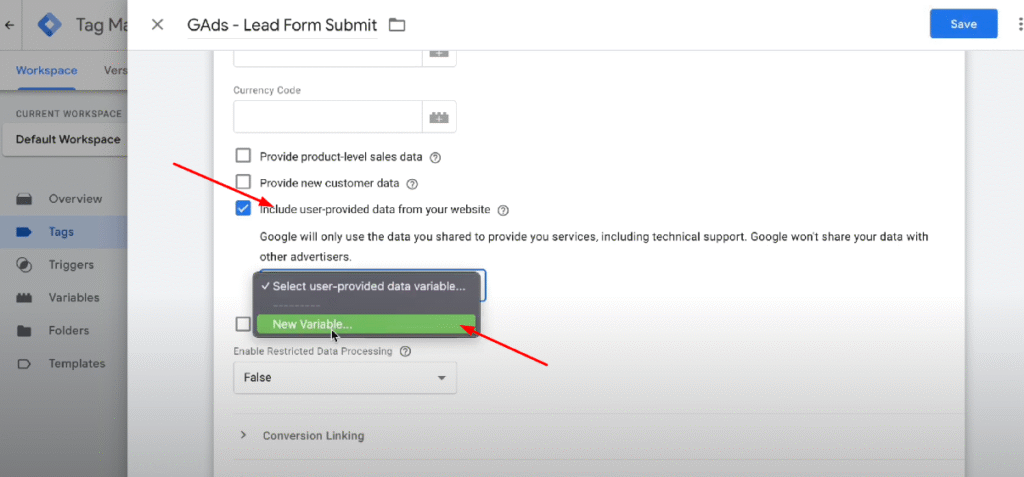Click the CURRENT WORKSPACE label
Image resolution: width=1024 pixels, height=477 pixels.
[x=69, y=114]
